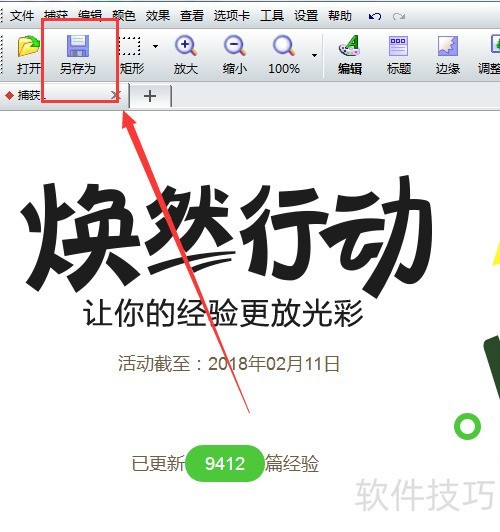Expand the zoom options dropdown arrow
The image size is (500, 532).
314,55
